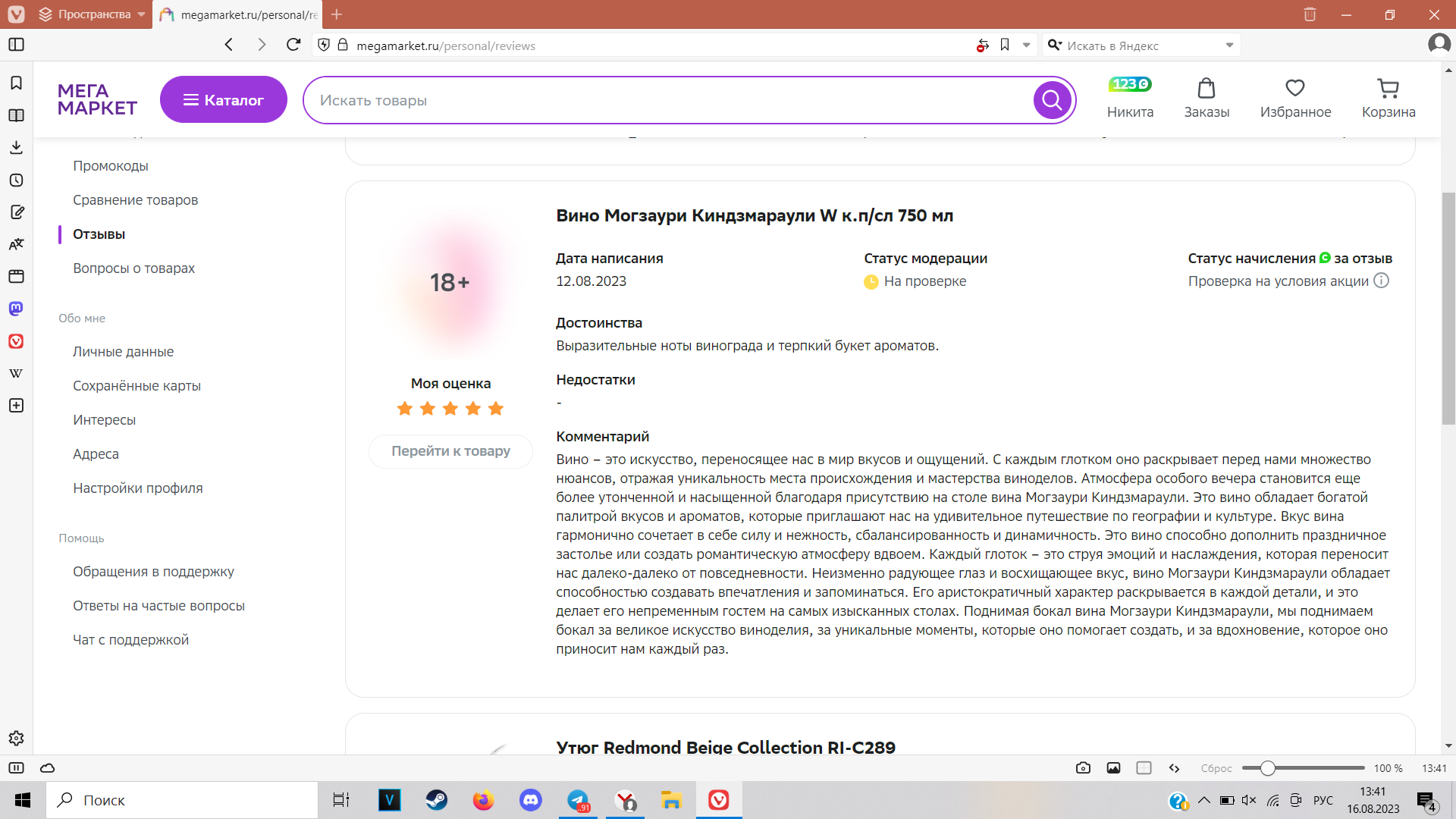1456x819 pixels.
Task: Toggle images display in status bar
Action: click(x=1113, y=768)
